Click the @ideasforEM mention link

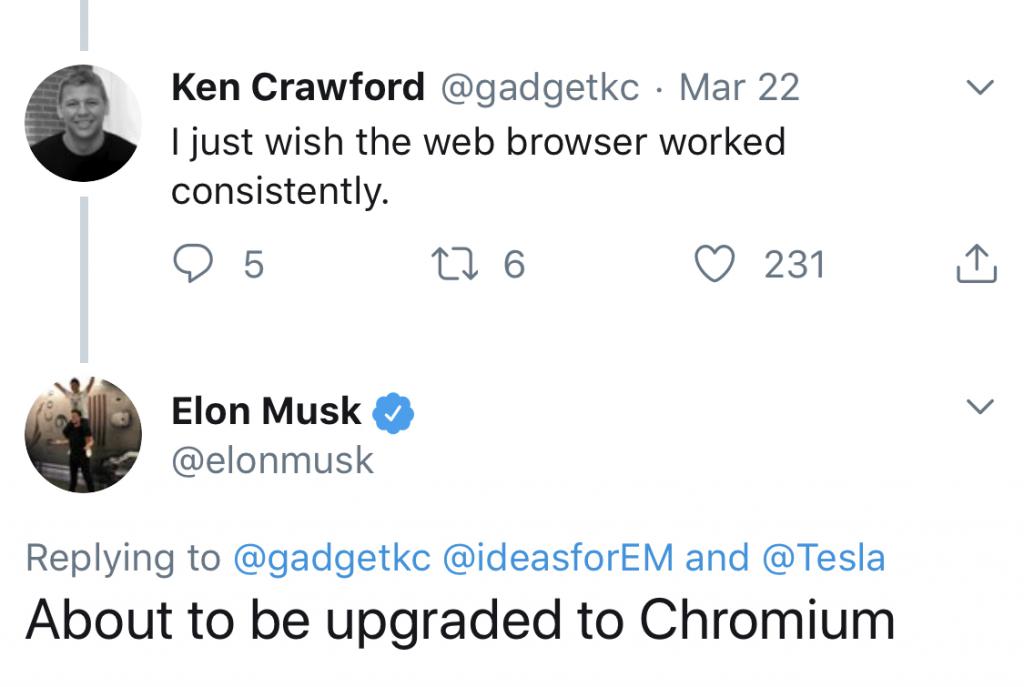coord(558,558)
